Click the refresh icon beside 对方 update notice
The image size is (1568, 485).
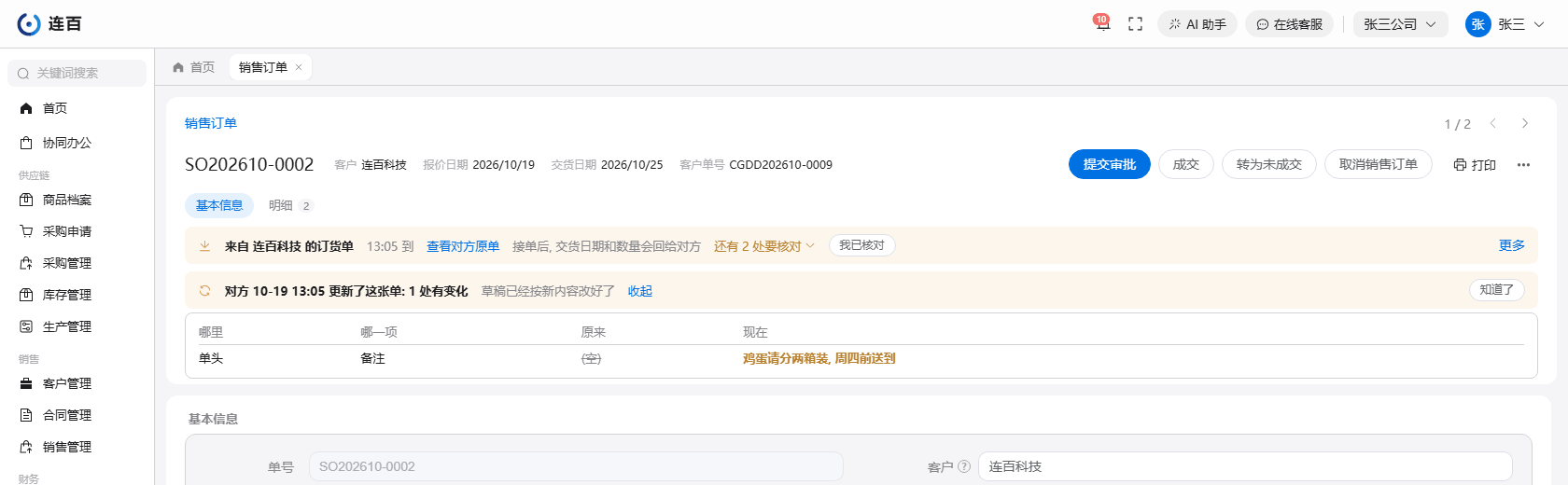pyautogui.click(x=204, y=291)
